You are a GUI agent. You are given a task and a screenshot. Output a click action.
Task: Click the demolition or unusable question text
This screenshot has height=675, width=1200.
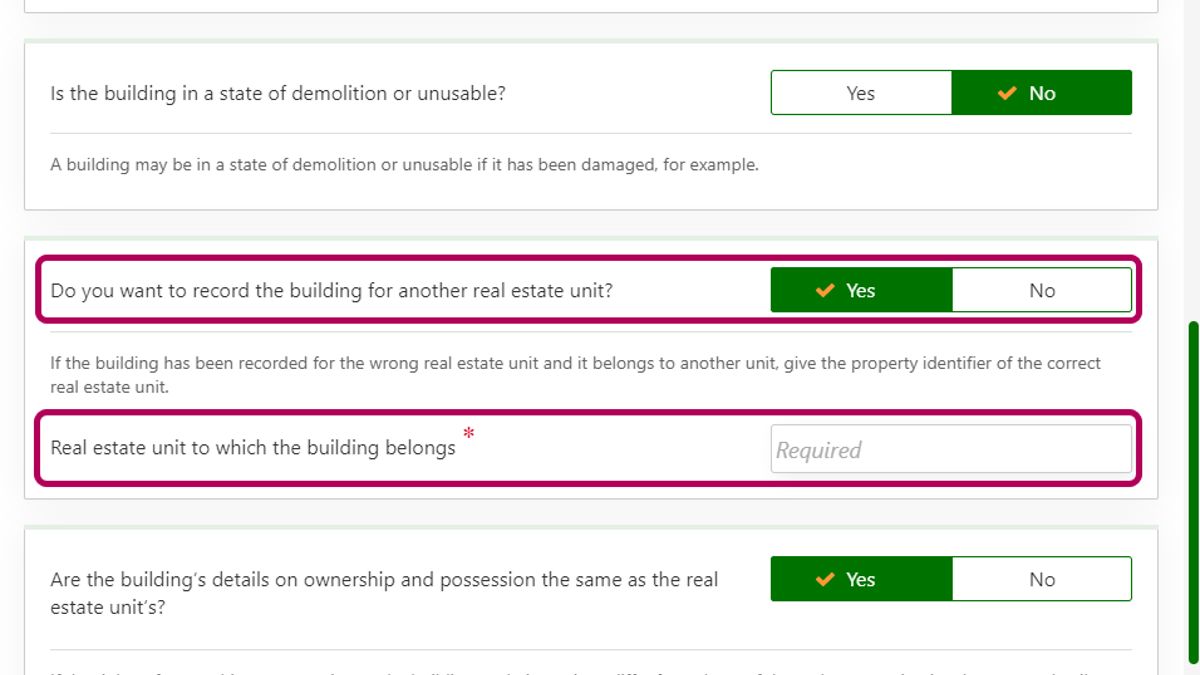[278, 93]
